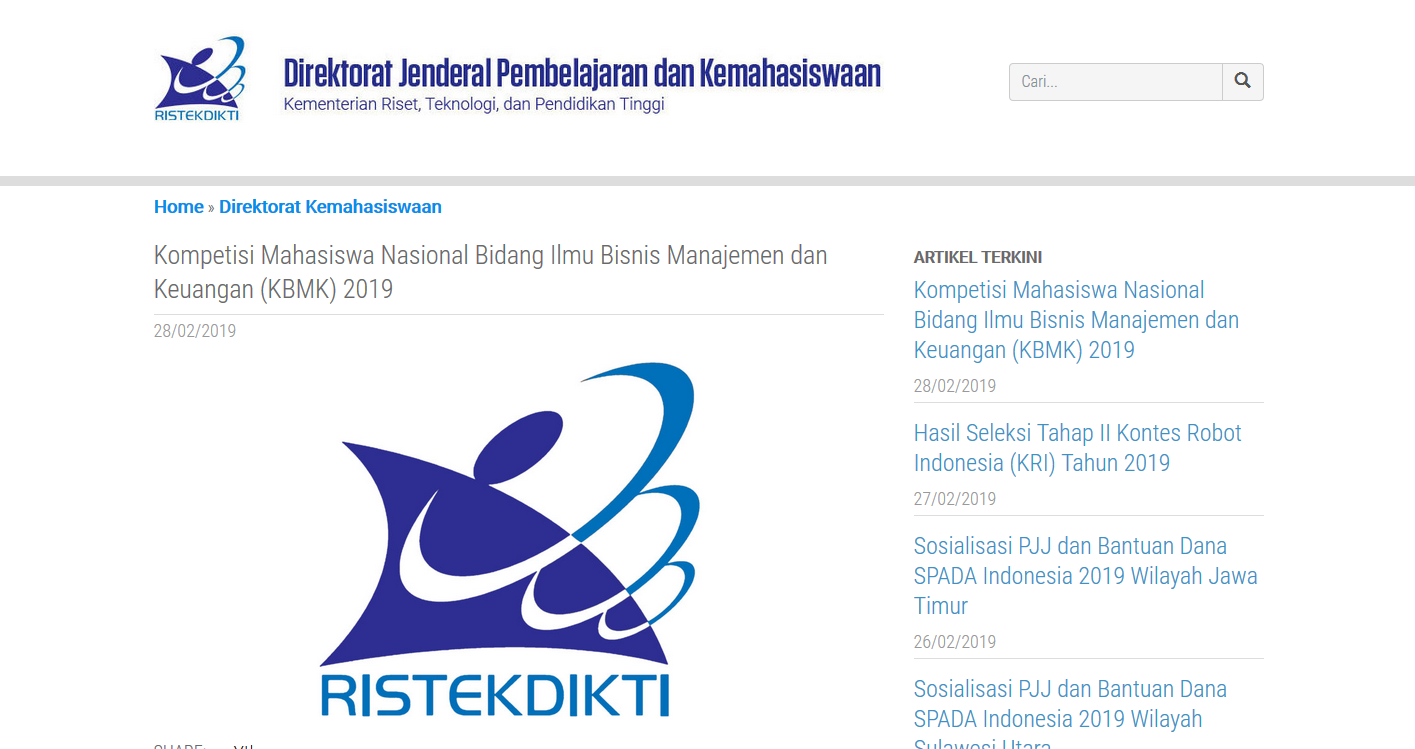Open the Hasil Seleksi Tahap II Kontes Robot article
This screenshot has width=1415, height=749.
click(x=1077, y=448)
